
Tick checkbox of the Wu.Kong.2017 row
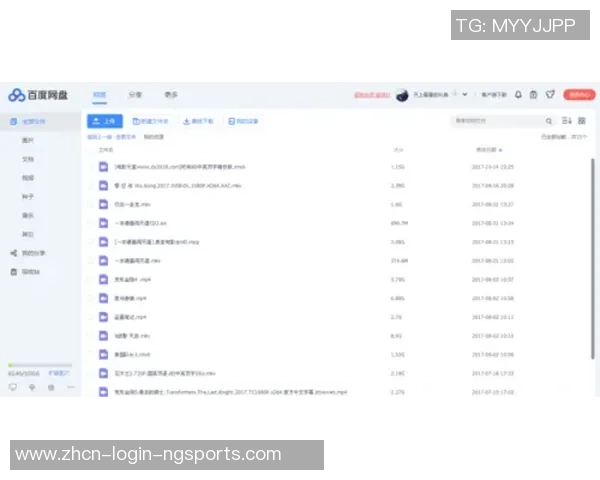(x=91, y=186)
